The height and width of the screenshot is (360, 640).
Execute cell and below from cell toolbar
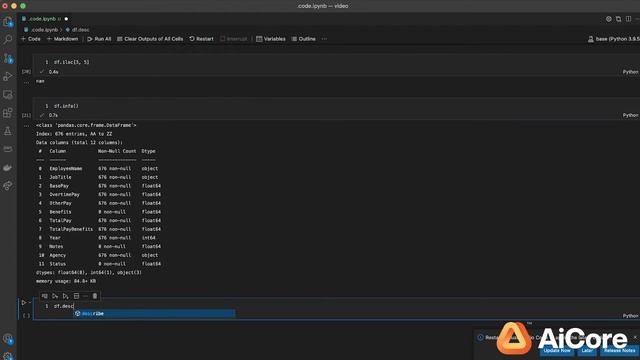point(66,296)
